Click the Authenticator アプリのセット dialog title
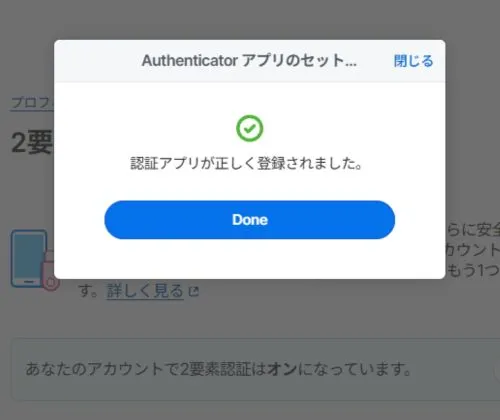The width and height of the screenshot is (500, 420). click(x=249, y=61)
